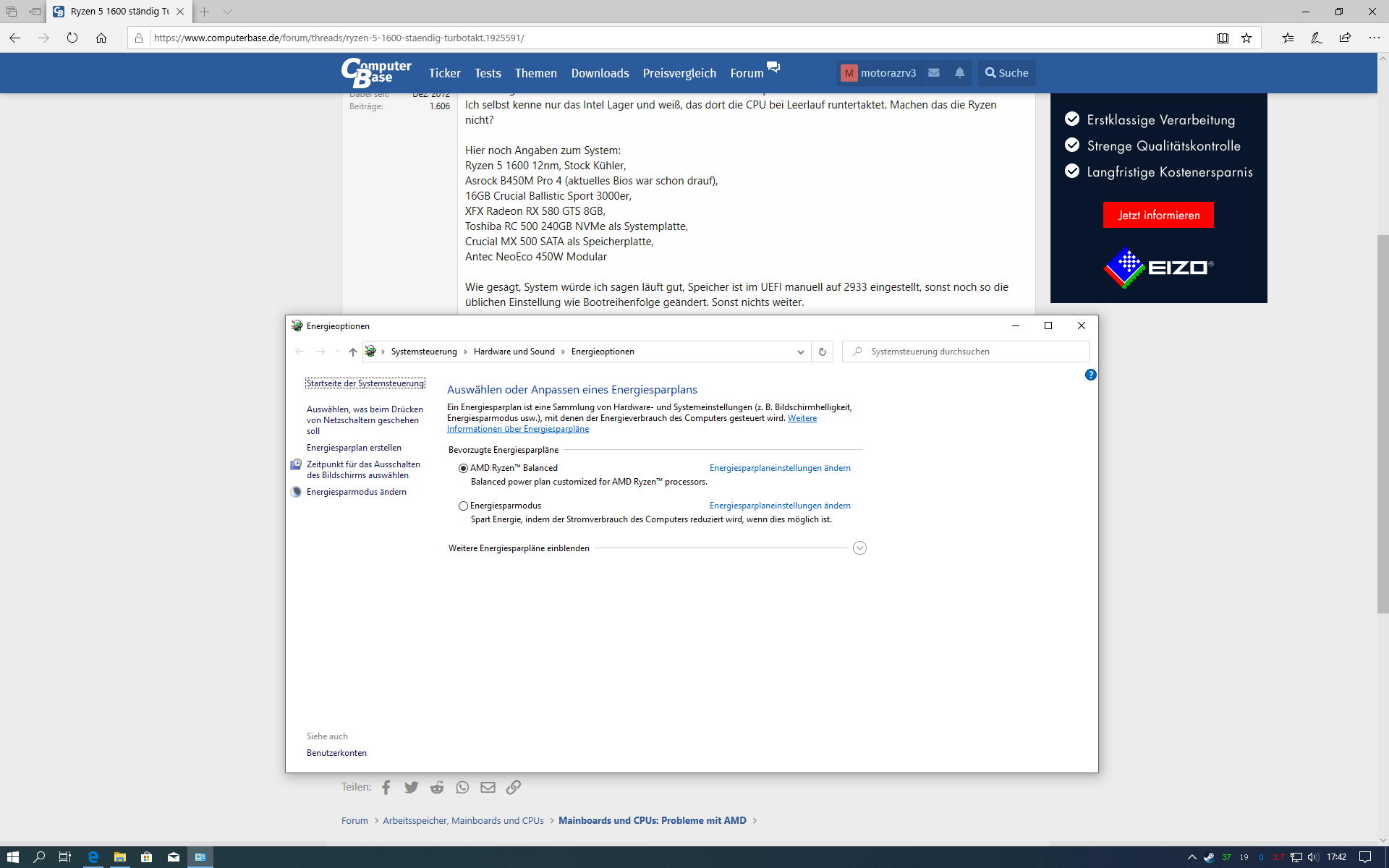Share the thread via WhatsApp icon

(462, 787)
